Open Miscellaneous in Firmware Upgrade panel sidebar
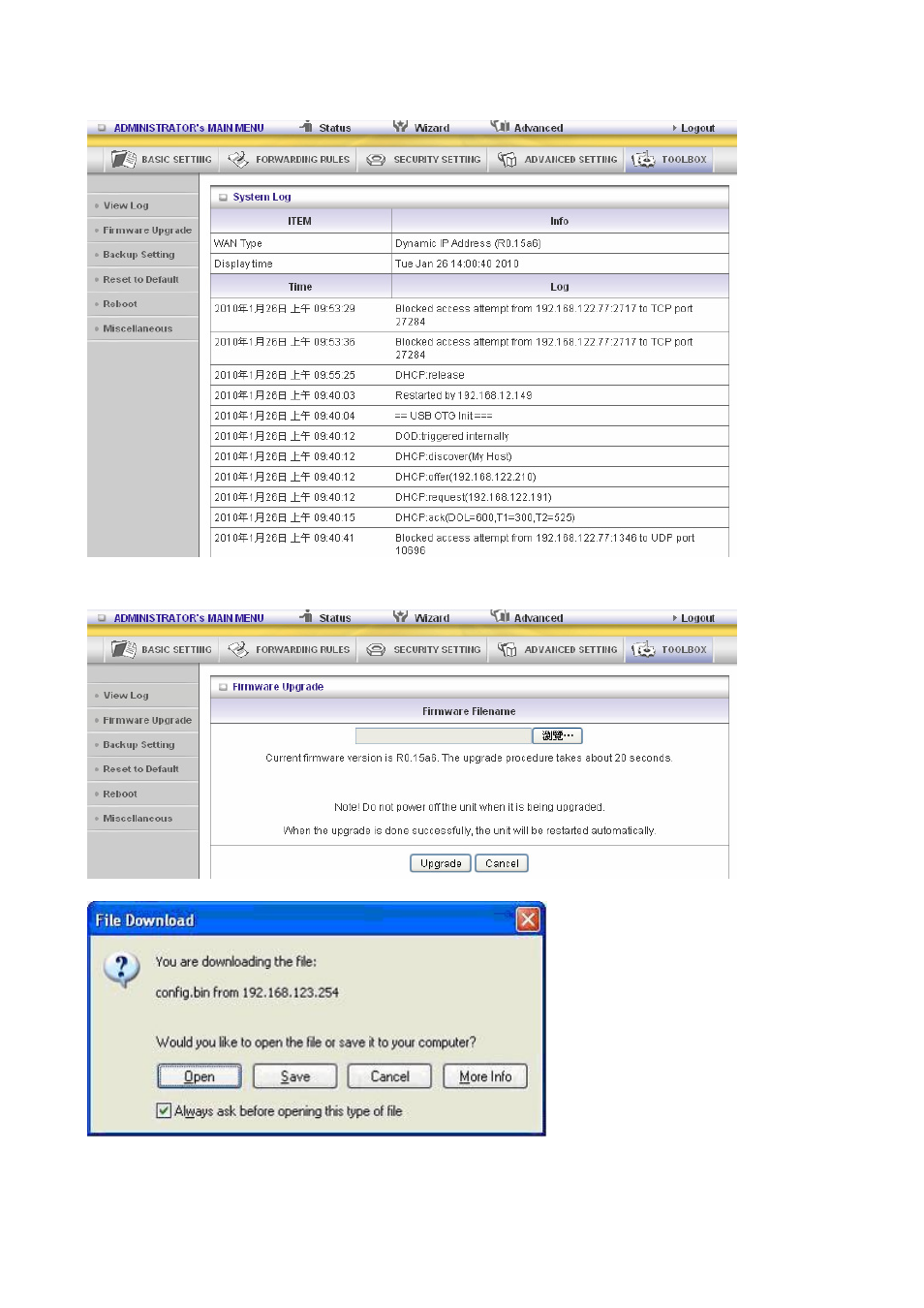924x1308 pixels. coord(138,819)
